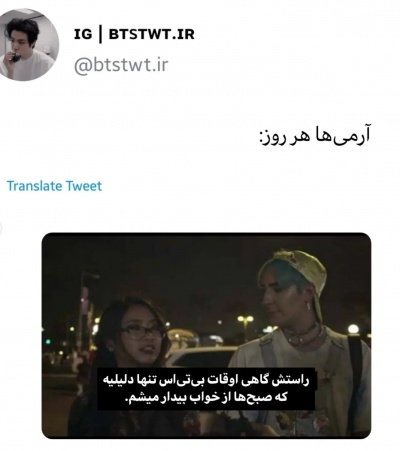Open the @btstwt.ir handle

coord(121,65)
